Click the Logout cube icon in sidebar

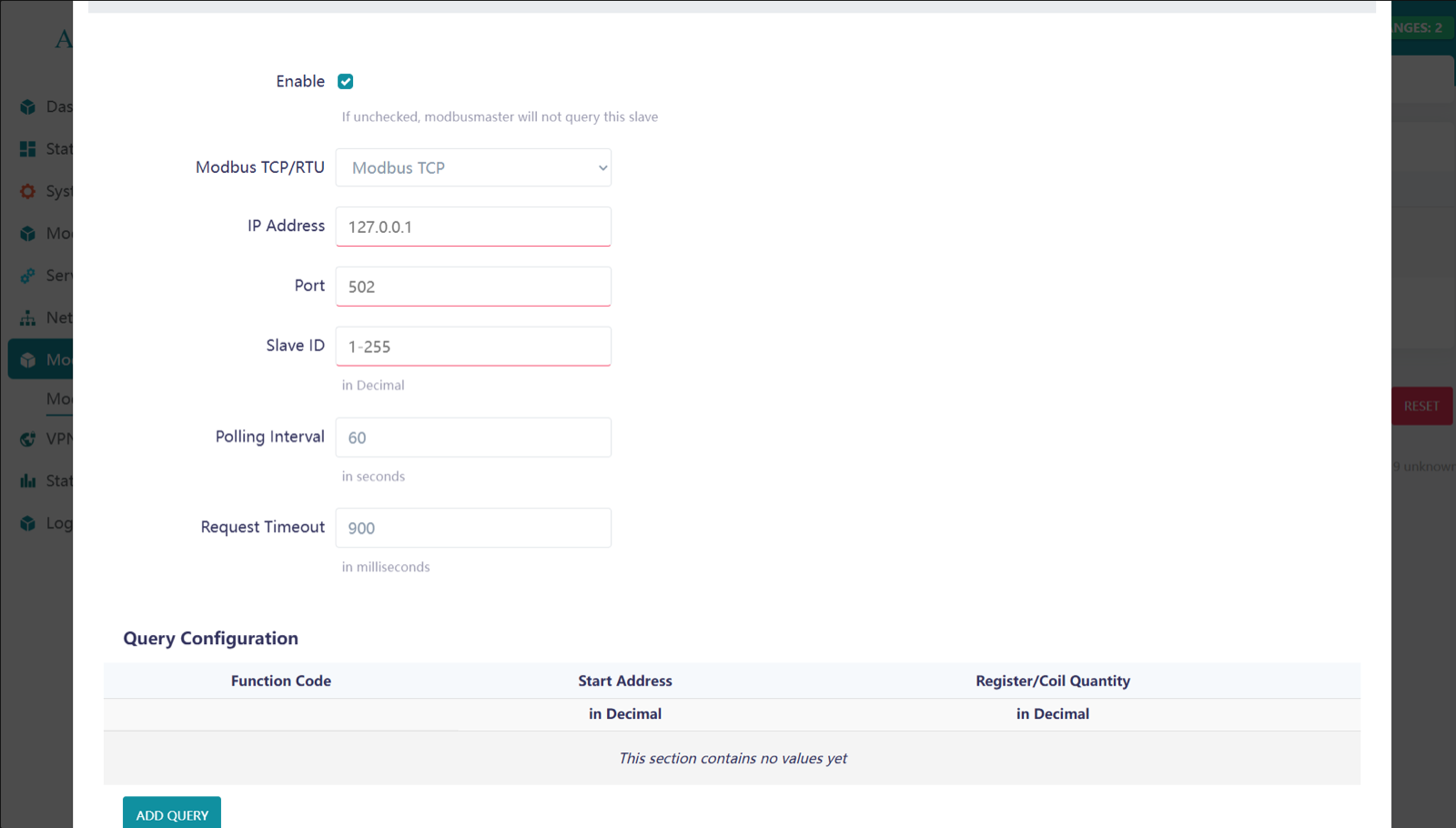pos(28,523)
